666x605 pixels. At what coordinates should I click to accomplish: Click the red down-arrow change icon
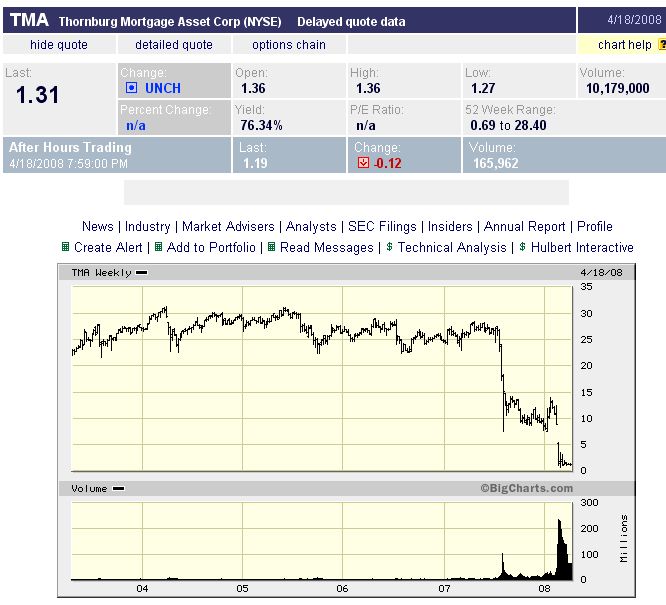pyautogui.click(x=363, y=163)
